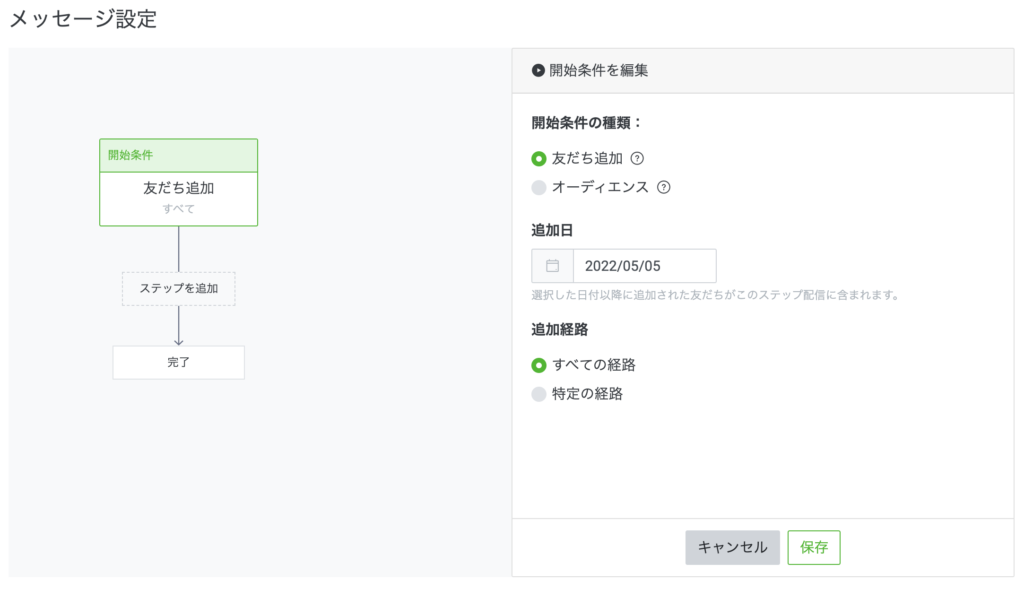This screenshot has height=589, width=1024.
Task: Save settings with the 保存 button
Action: pyautogui.click(x=813, y=547)
